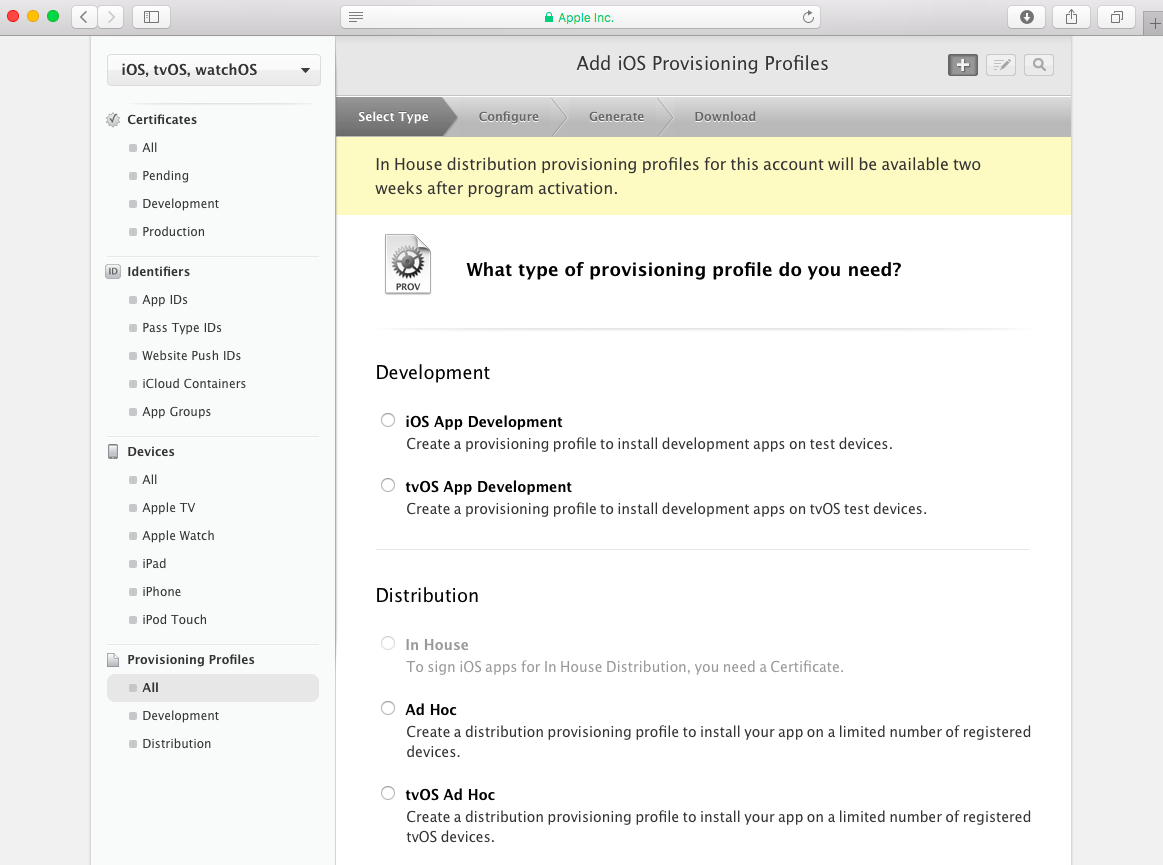Screen dimensions: 1163x865
Task: Click the edit profile pencil icon
Action: point(1000,65)
